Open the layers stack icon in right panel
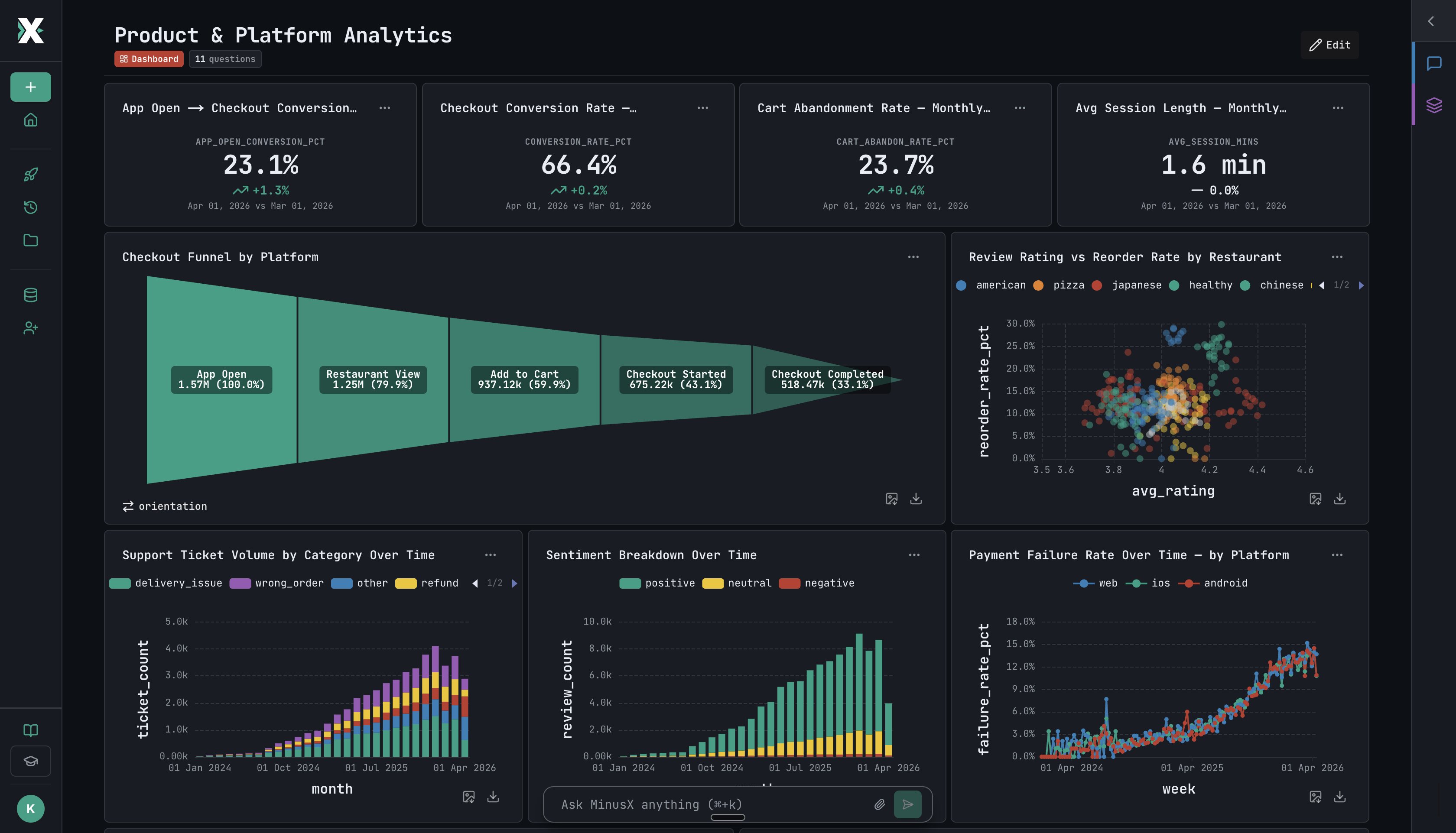This screenshot has height=833, width=1456. tap(1433, 105)
